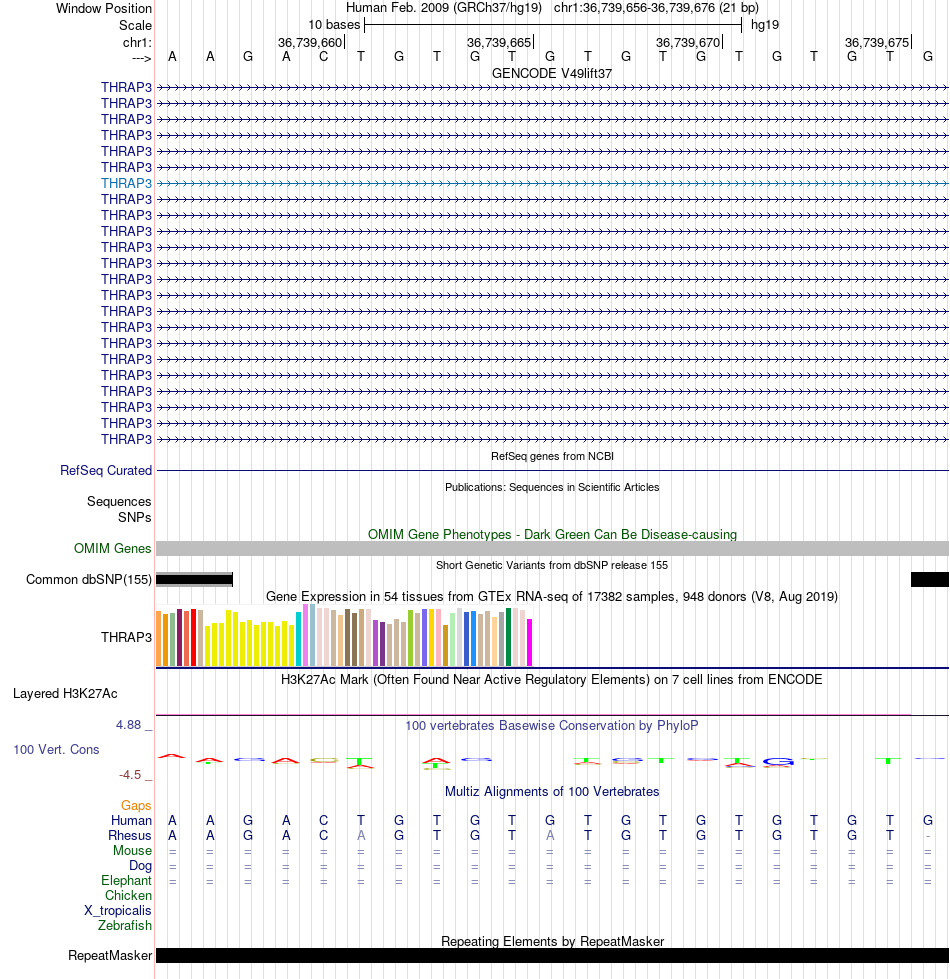Click the Rhesus alignment row label

point(130,835)
